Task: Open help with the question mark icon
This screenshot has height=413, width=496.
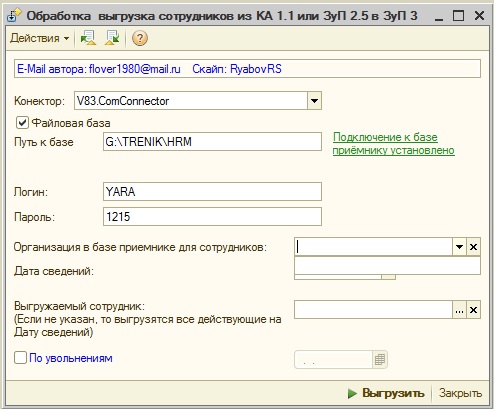Action: pyautogui.click(x=140, y=38)
